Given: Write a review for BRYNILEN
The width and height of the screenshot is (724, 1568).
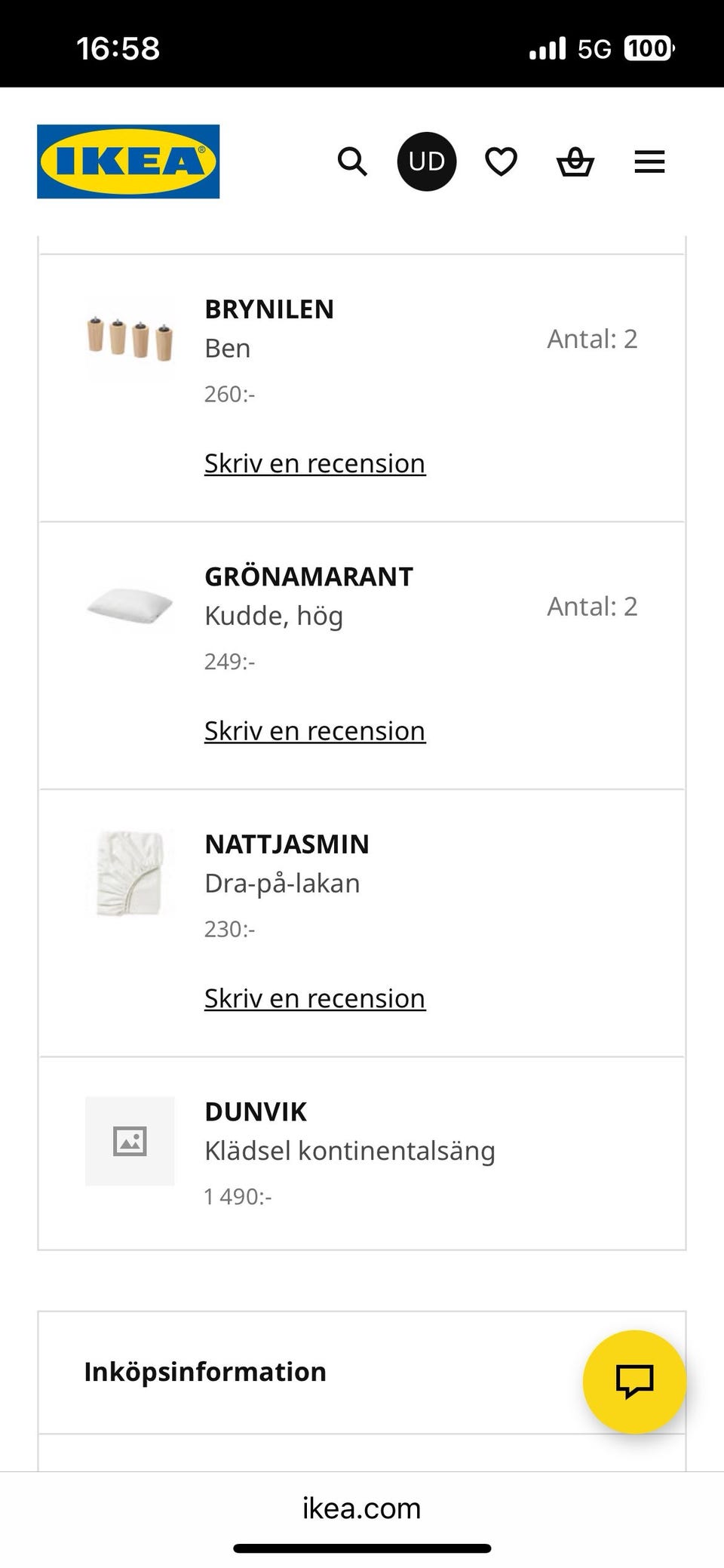Looking at the screenshot, I should 314,463.
